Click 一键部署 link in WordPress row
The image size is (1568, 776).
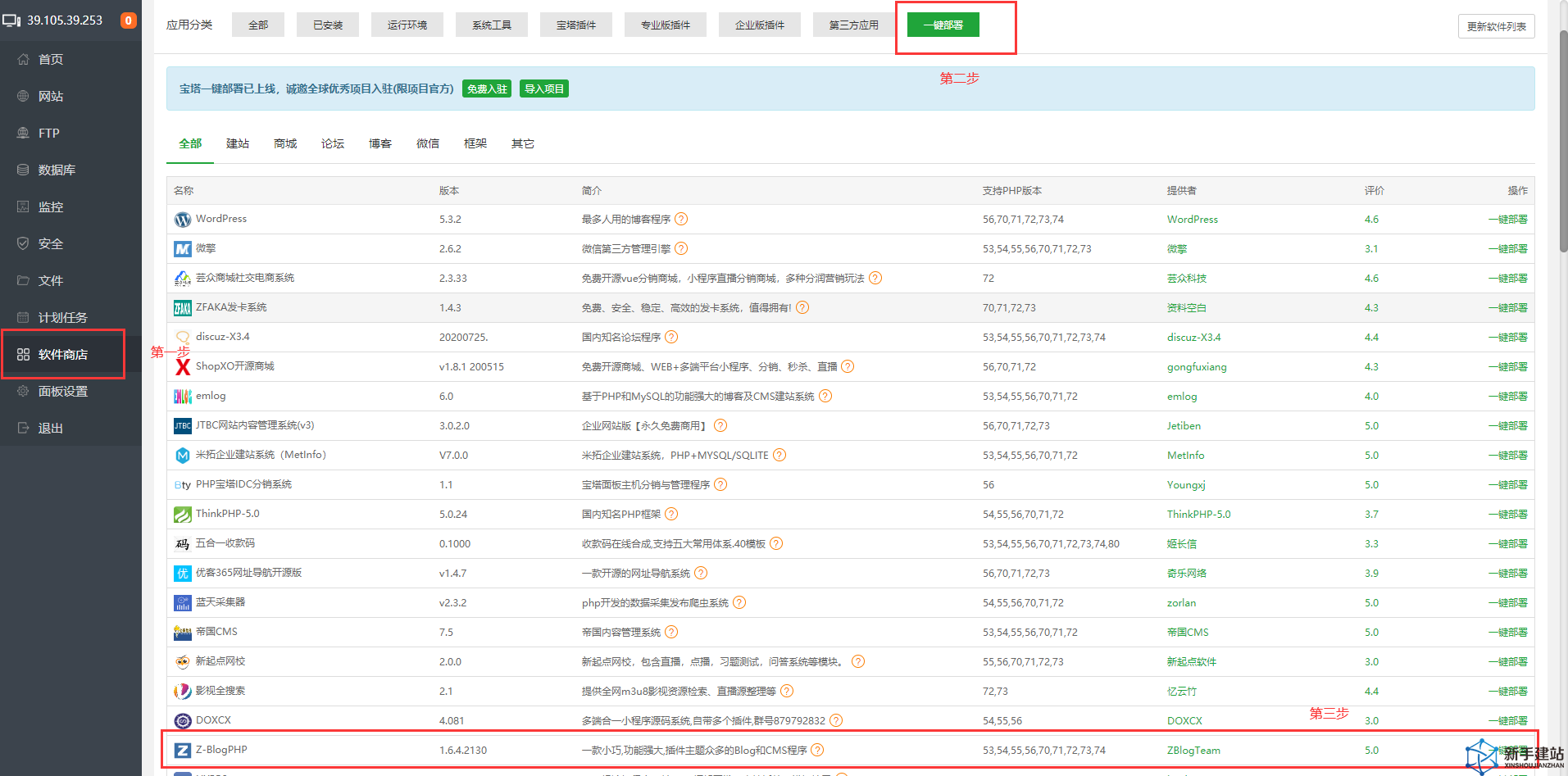pyautogui.click(x=1508, y=219)
